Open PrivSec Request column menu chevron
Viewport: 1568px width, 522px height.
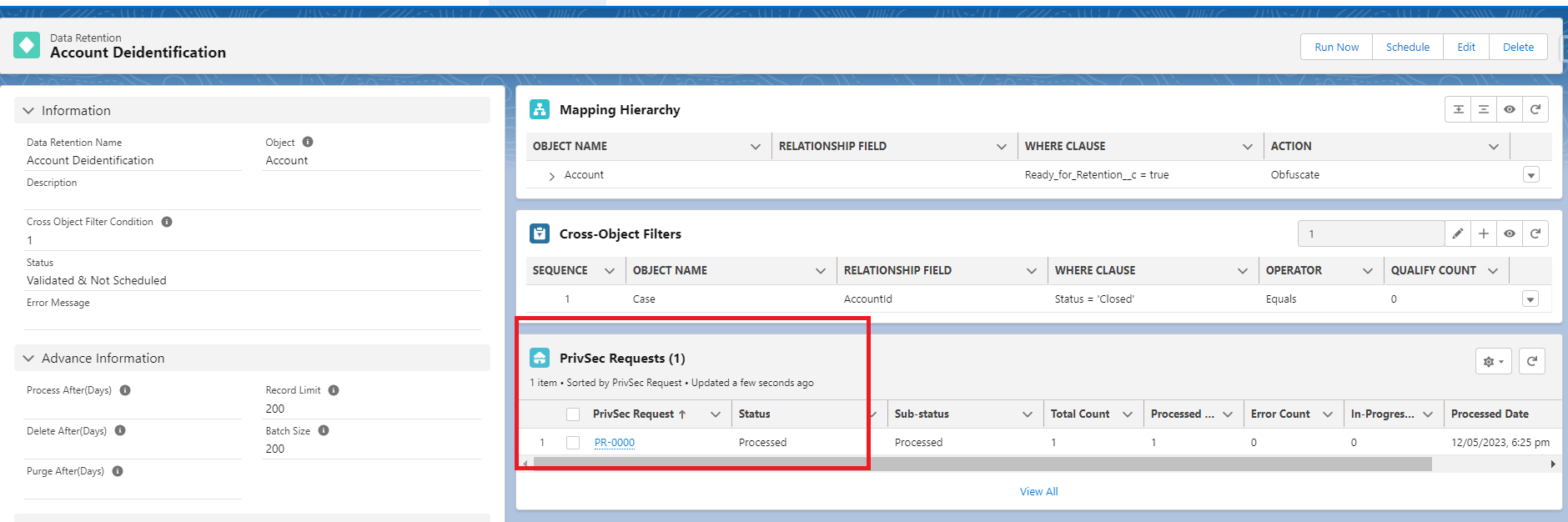tap(716, 414)
